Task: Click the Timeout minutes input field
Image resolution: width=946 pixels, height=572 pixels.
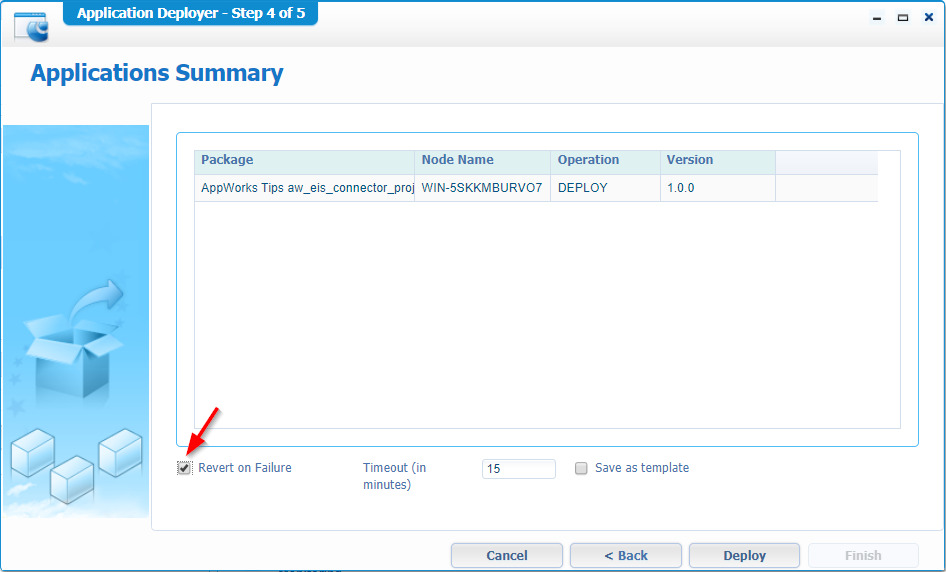Action: 518,469
